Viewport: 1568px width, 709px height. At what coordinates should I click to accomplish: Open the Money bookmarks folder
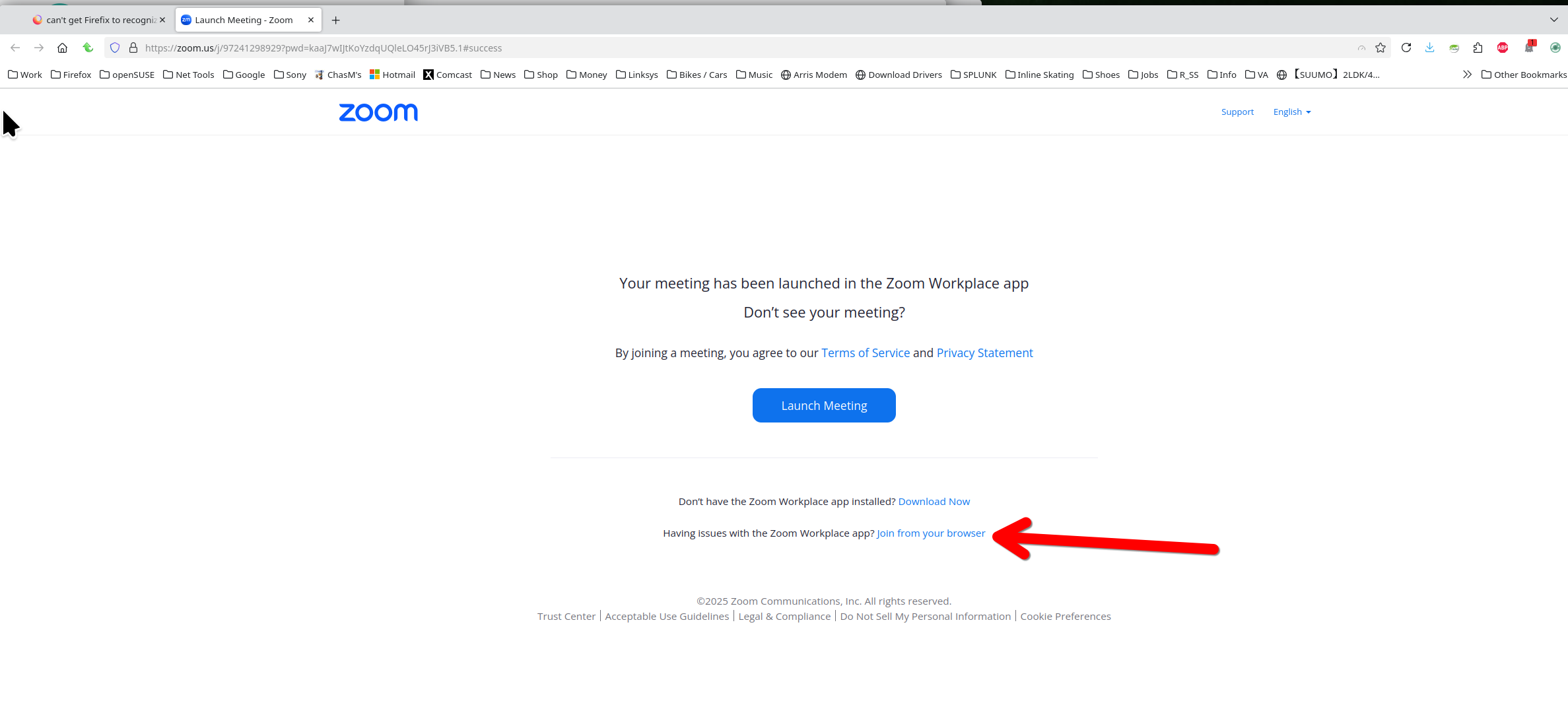(x=587, y=75)
